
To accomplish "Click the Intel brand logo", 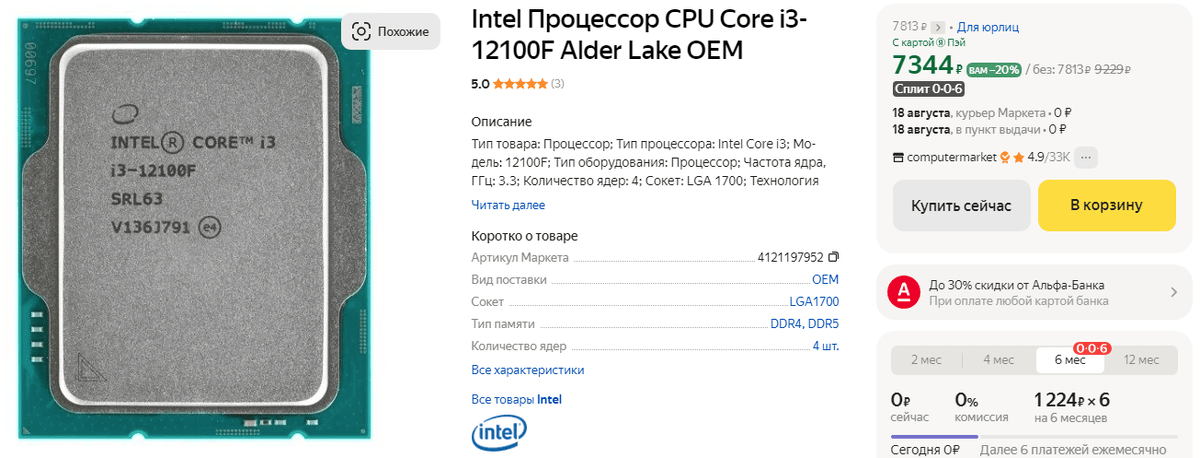I will (x=499, y=433).
